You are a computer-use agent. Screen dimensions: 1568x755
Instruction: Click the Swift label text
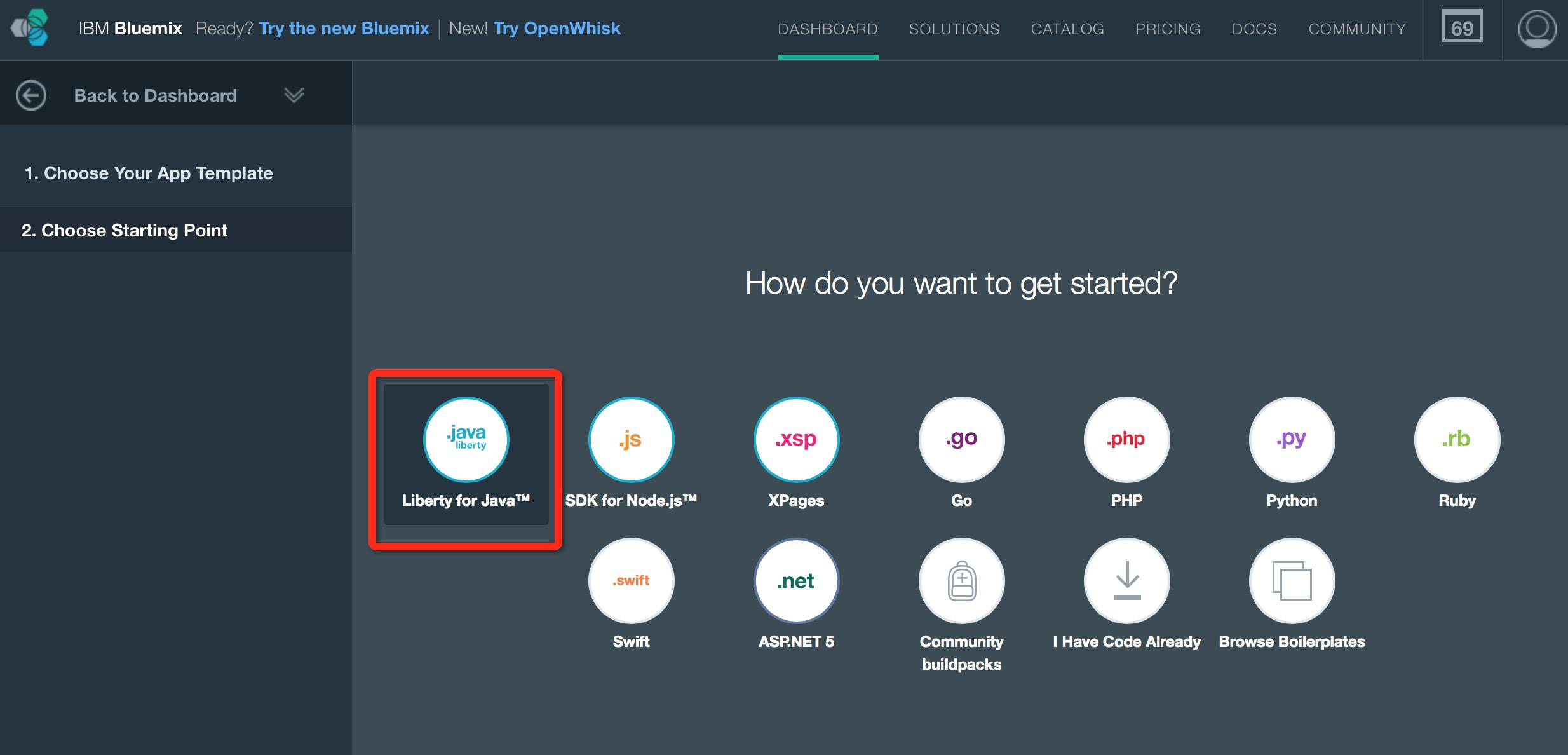(x=631, y=641)
